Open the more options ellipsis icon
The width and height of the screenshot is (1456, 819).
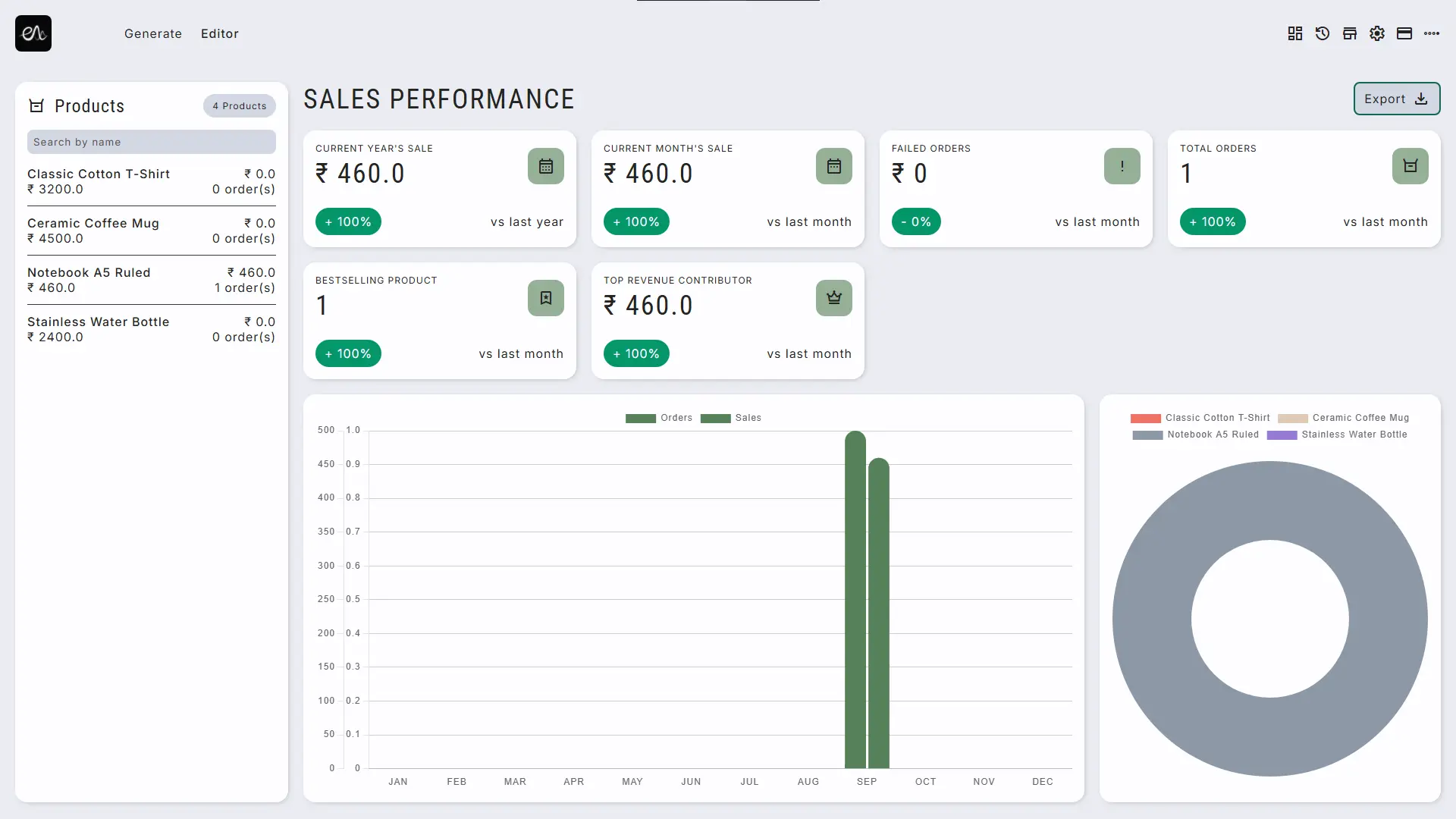click(1432, 33)
